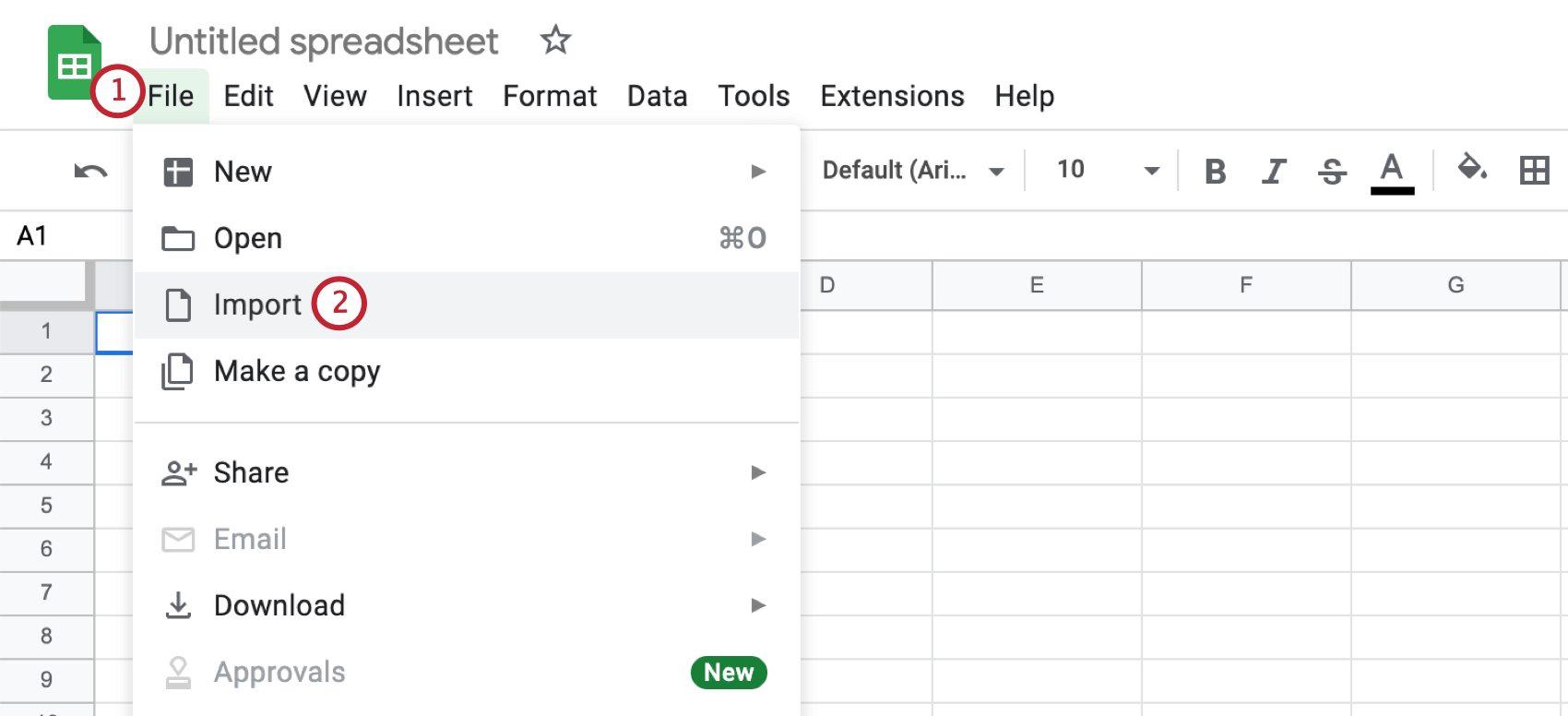Open the text color picker

(x=1392, y=172)
